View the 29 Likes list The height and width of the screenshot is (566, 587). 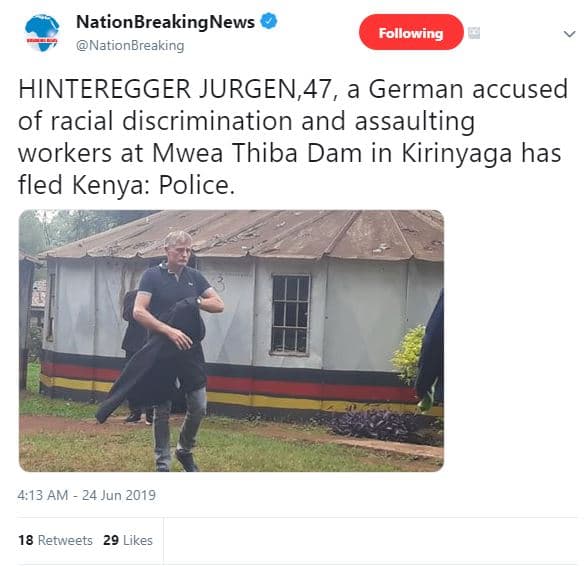128,540
